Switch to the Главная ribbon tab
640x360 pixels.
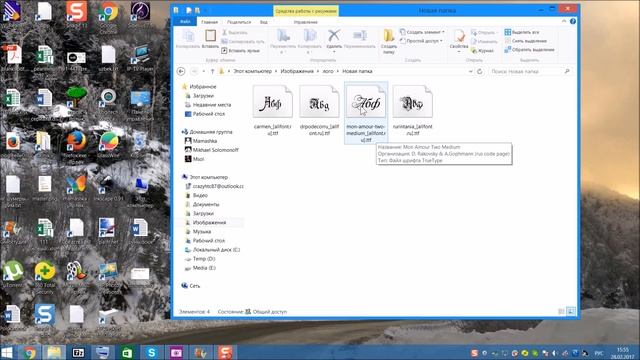click(209, 22)
